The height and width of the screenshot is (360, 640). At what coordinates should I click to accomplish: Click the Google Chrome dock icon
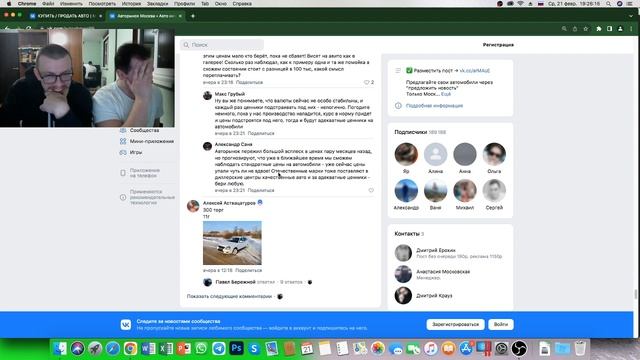pos(130,348)
